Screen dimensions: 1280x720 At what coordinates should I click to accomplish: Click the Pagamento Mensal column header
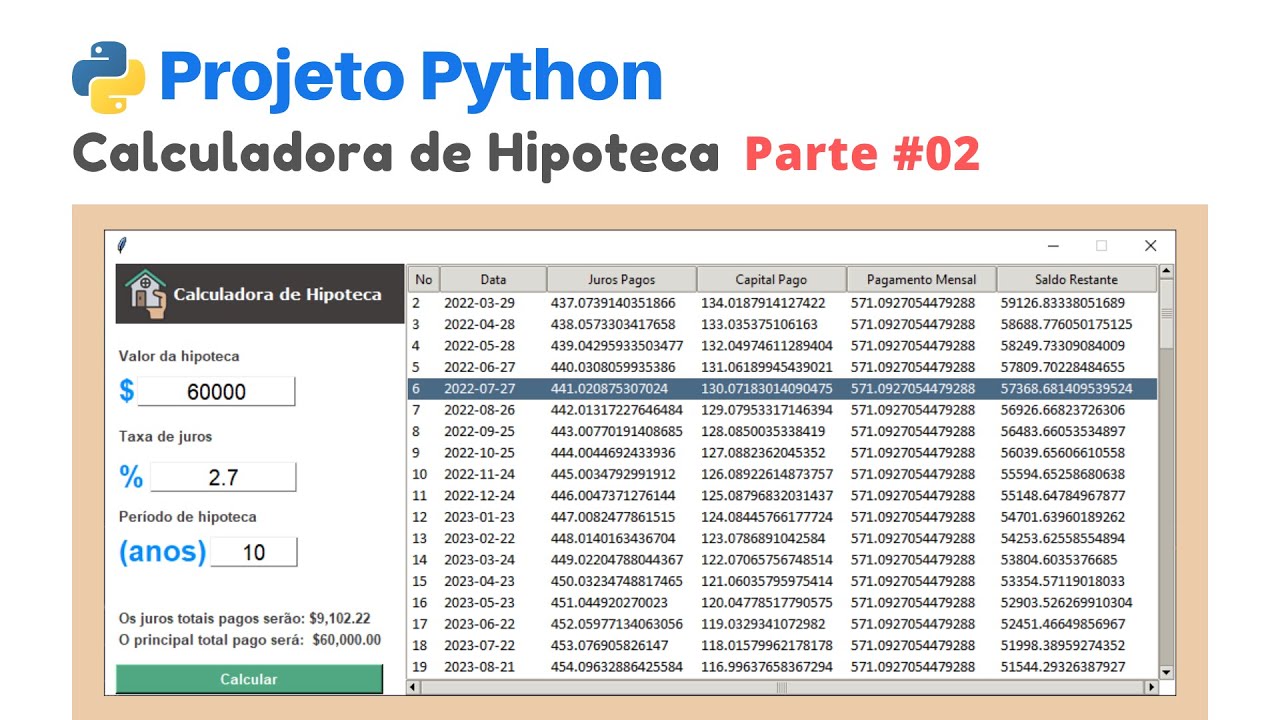click(x=920, y=279)
